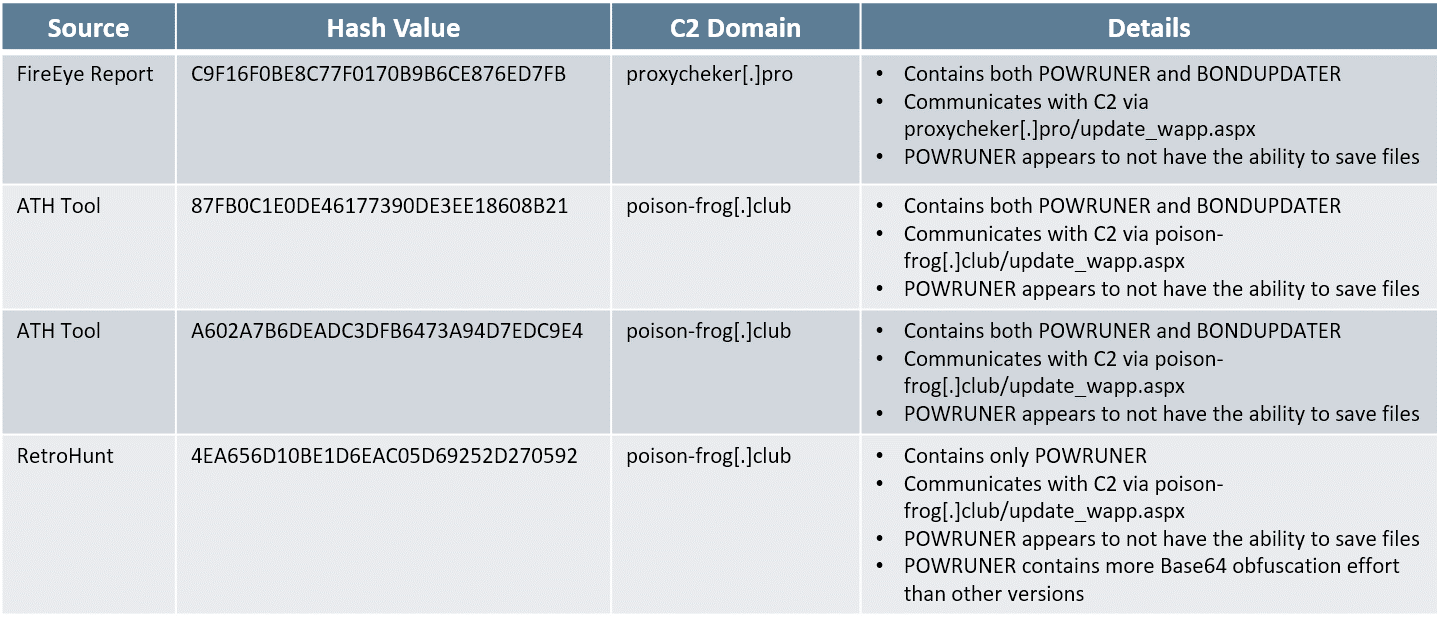Select ATH Tool cell beside hash A602A7B6
The width and height of the screenshot is (1443, 621).
[59, 331]
